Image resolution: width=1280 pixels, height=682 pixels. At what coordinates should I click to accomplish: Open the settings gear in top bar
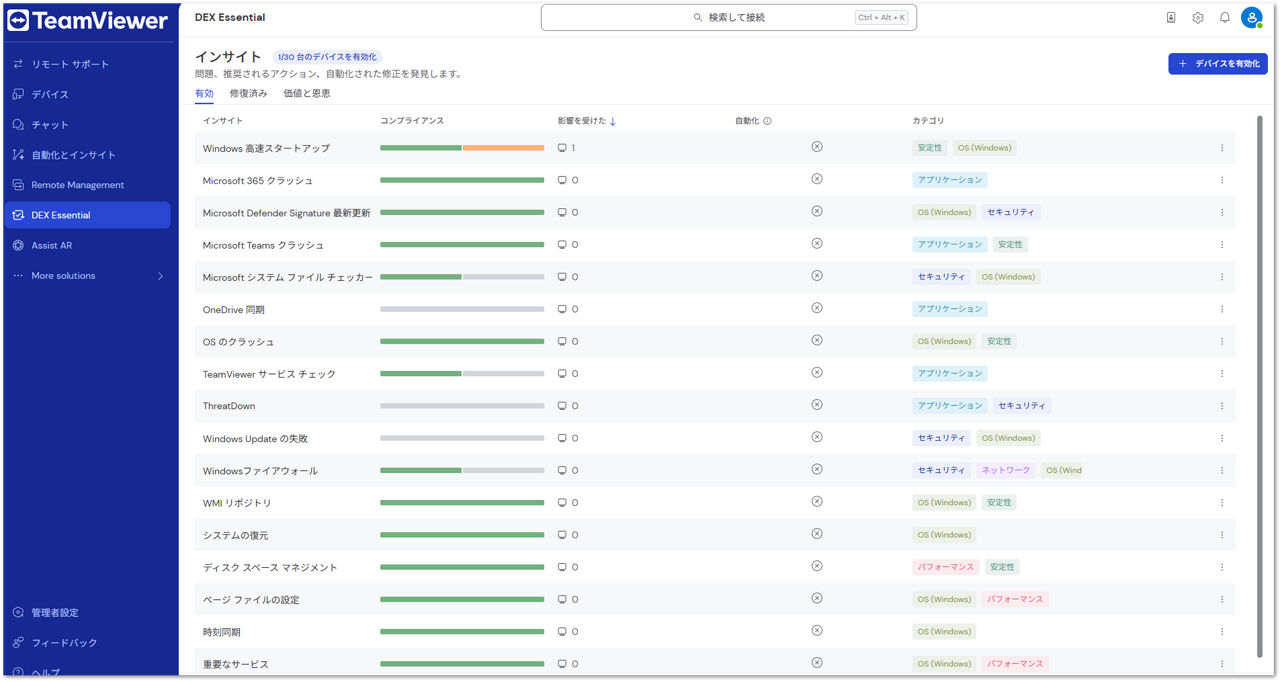(1198, 18)
